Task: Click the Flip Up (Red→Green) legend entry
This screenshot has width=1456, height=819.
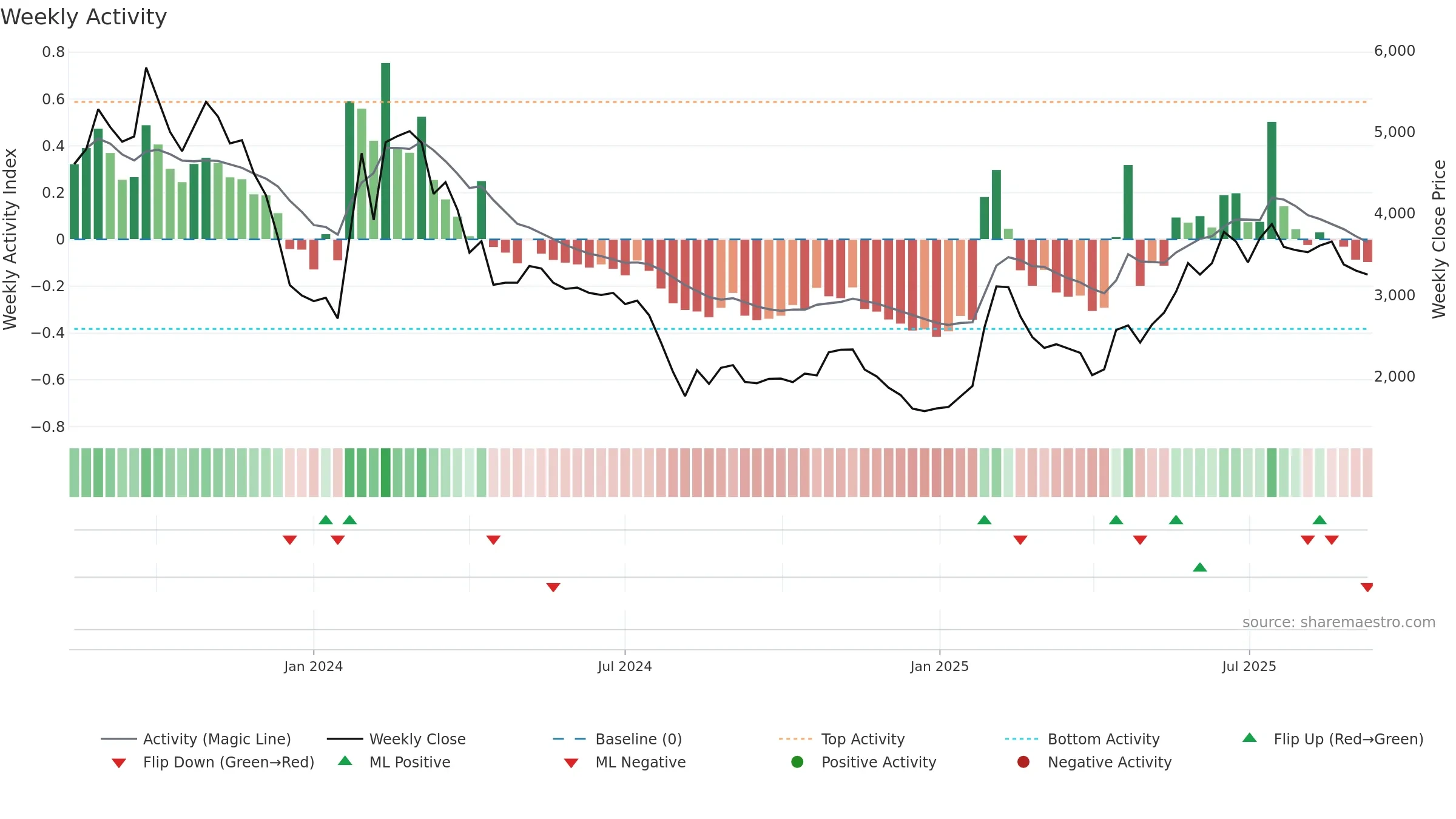Action: pyautogui.click(x=1332, y=739)
